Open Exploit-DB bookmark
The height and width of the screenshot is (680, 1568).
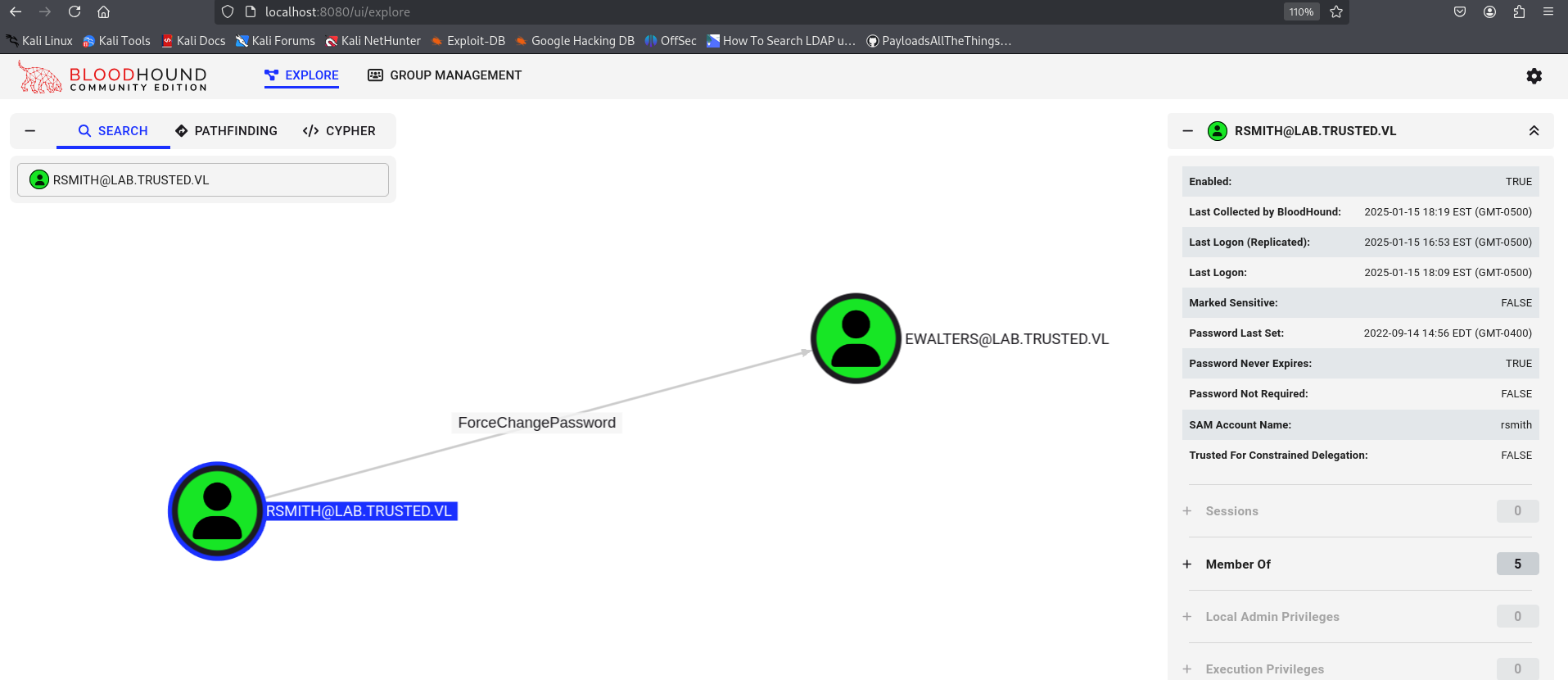pos(468,41)
